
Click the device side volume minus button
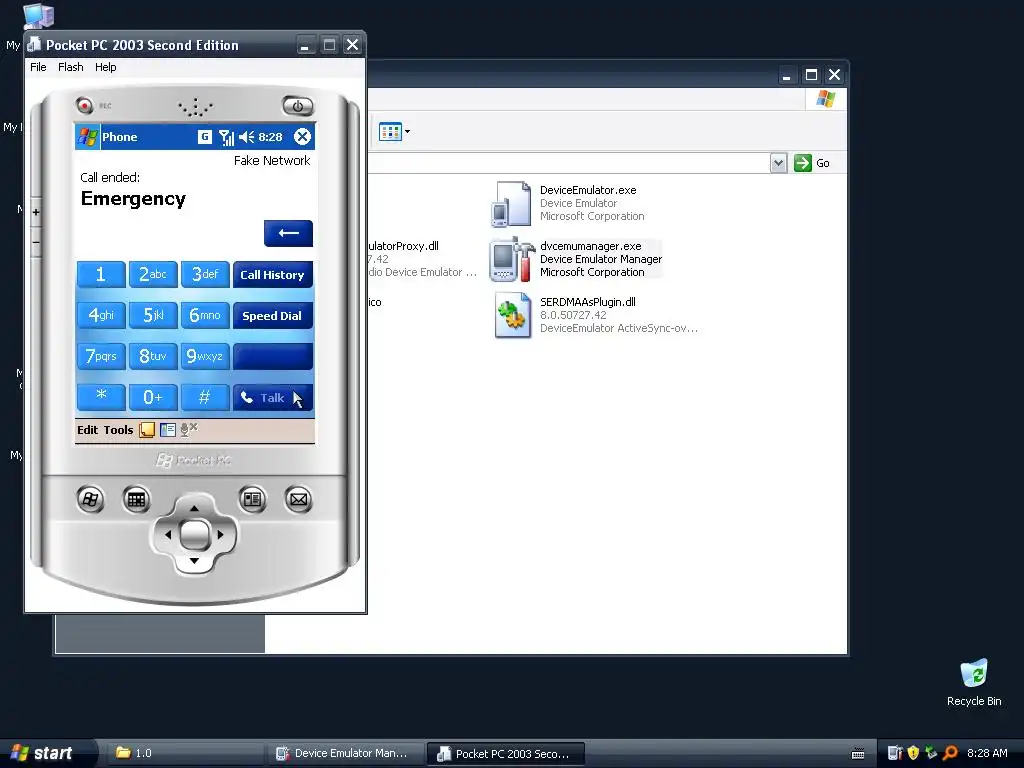click(36, 242)
